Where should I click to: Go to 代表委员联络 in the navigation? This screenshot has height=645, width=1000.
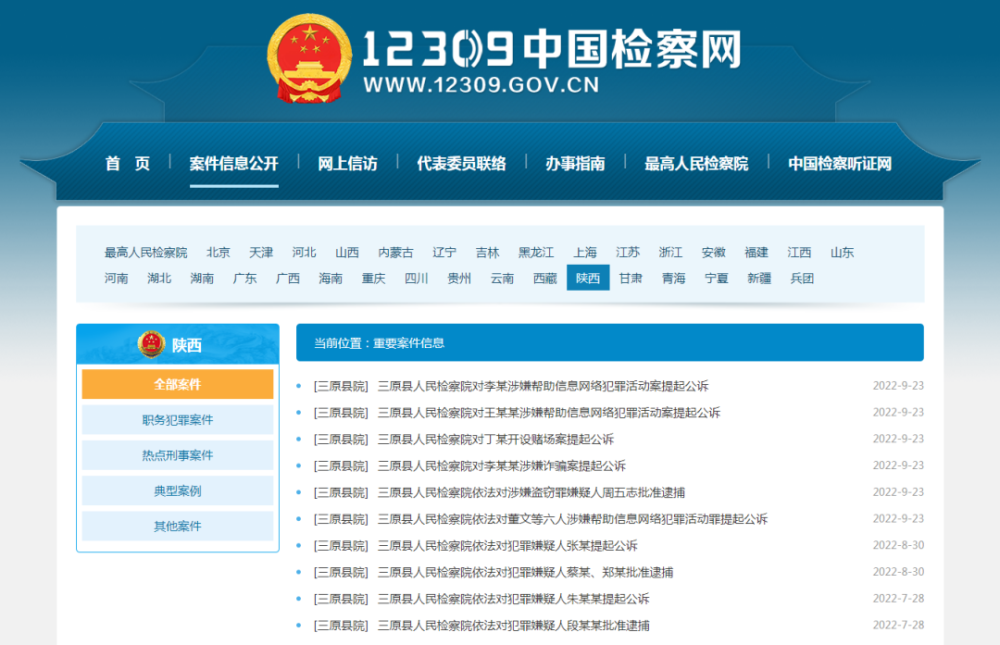coord(461,164)
